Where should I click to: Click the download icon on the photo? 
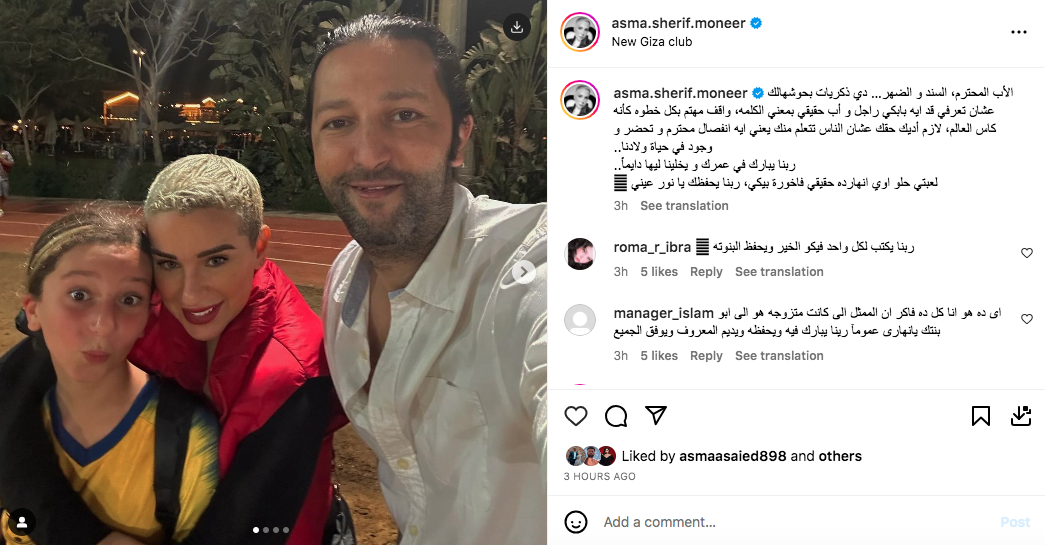pos(517,27)
